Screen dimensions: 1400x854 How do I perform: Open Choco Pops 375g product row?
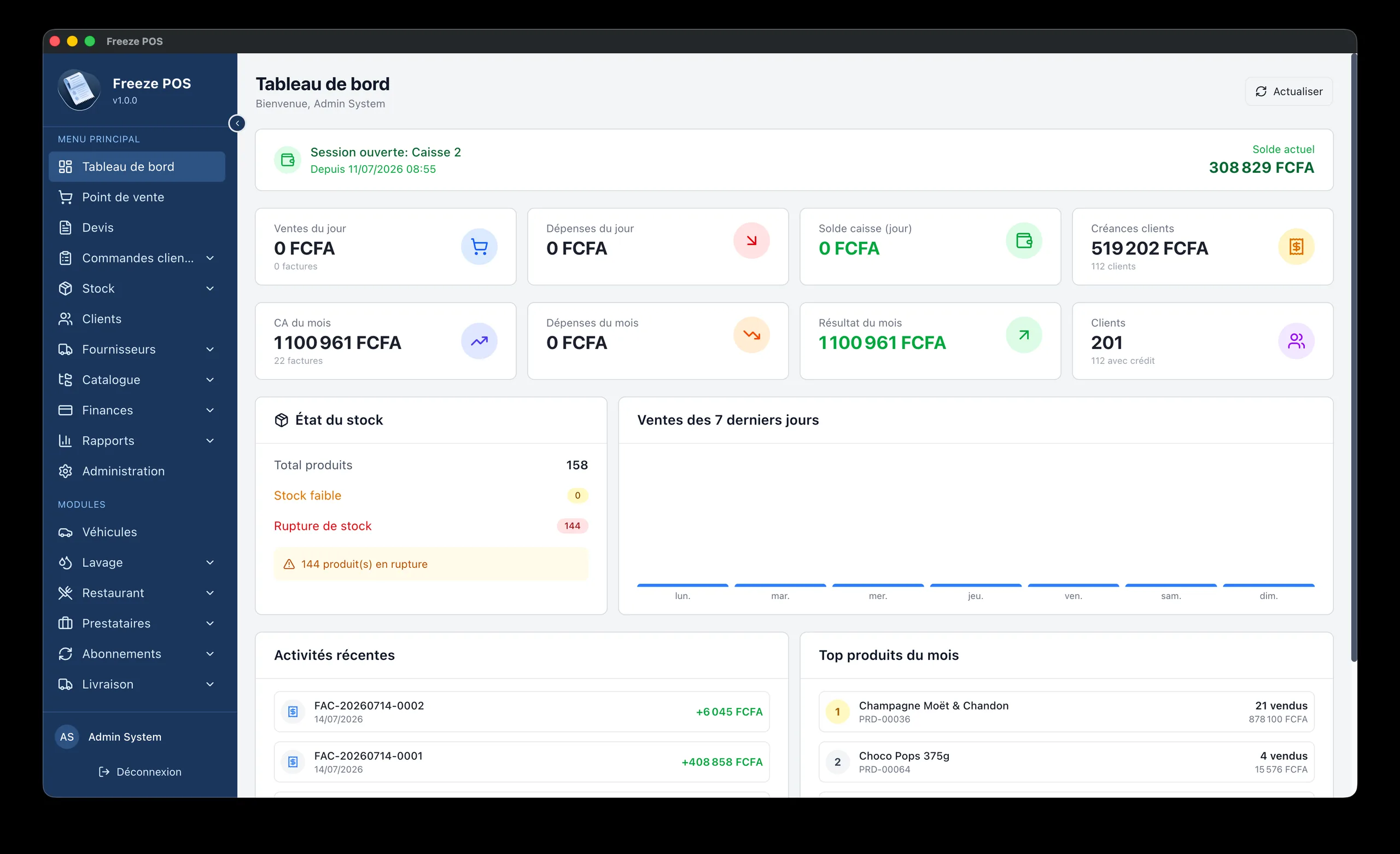tap(1066, 762)
